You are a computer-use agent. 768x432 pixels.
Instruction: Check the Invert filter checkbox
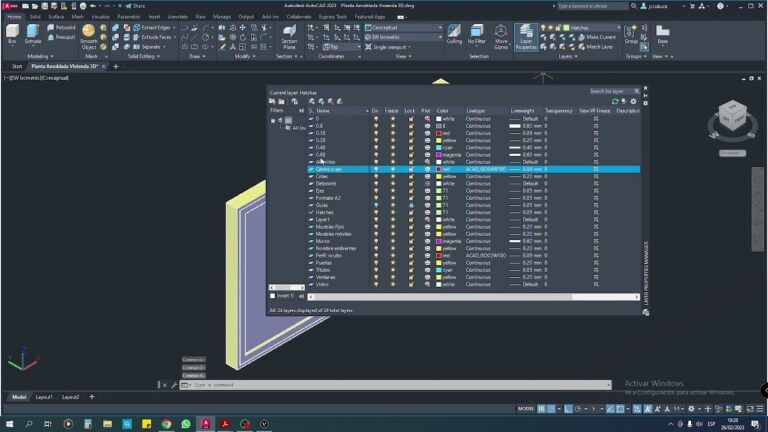[272, 296]
